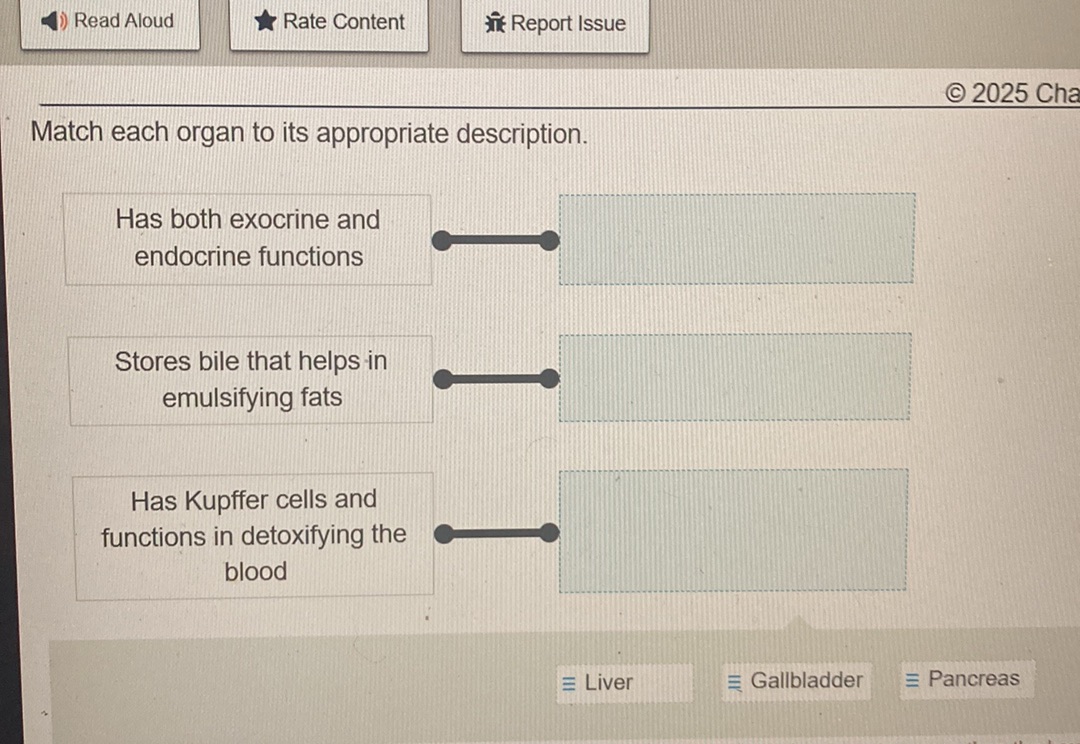Click the Read Aloud speaker icon

point(54,21)
